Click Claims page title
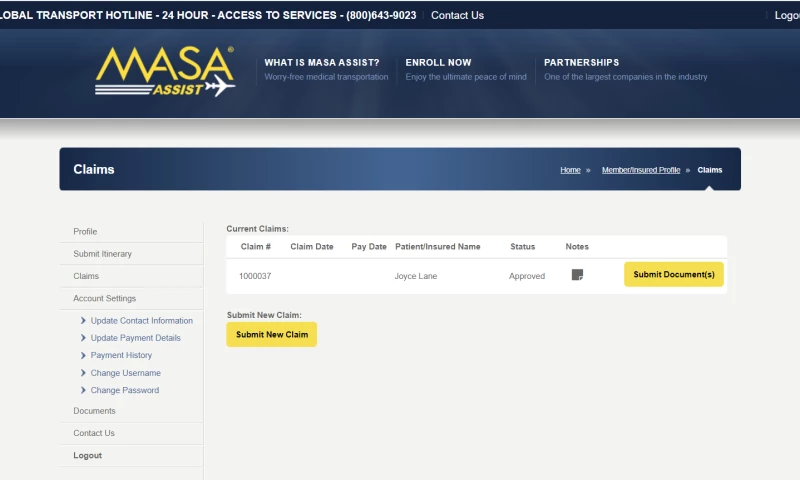 tap(93, 169)
